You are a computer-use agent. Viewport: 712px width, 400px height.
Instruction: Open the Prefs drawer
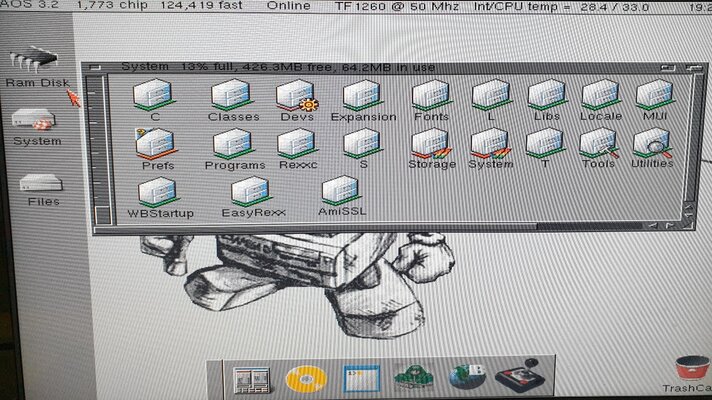(156, 144)
